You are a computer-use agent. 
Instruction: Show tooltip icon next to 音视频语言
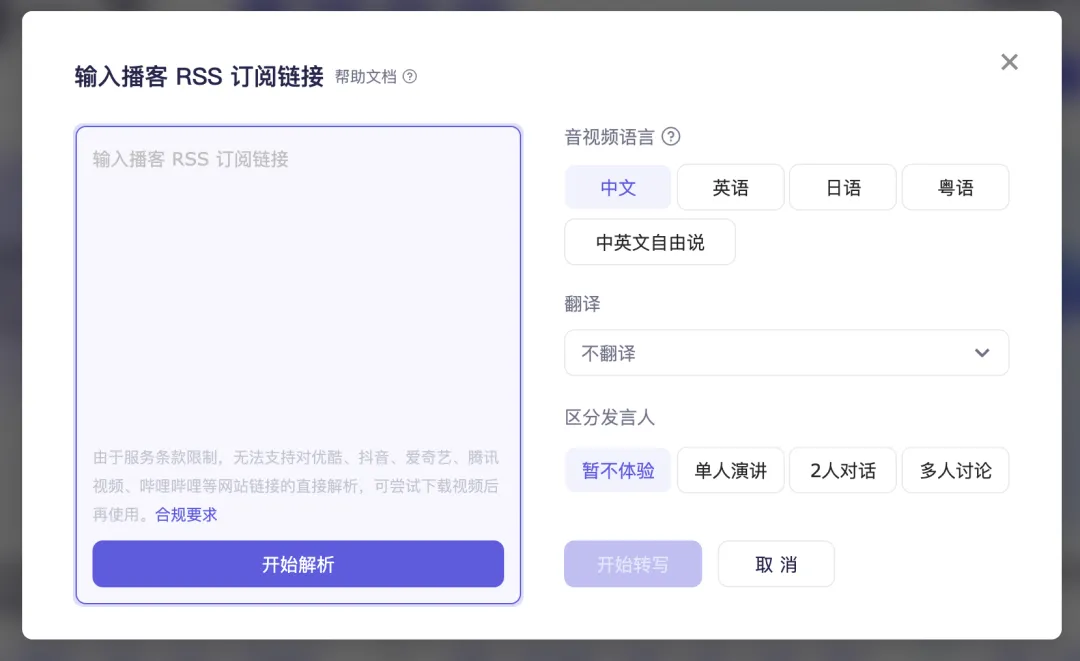671,136
